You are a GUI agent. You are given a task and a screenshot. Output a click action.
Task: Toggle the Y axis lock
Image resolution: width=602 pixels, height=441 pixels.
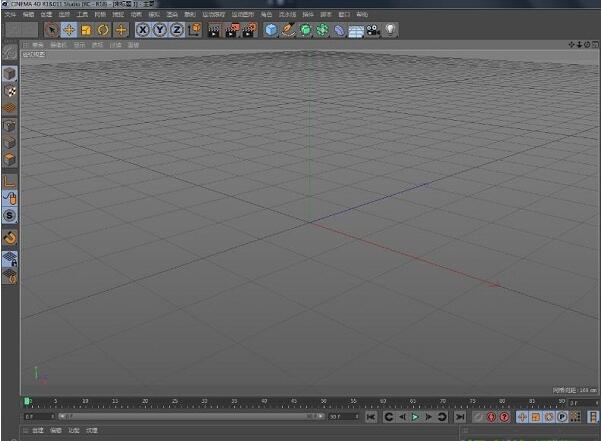coord(160,30)
